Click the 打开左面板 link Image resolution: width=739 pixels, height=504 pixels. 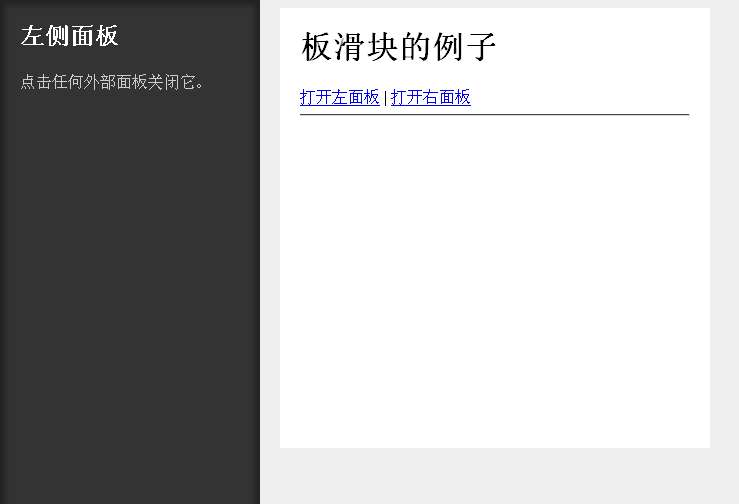[x=340, y=97]
